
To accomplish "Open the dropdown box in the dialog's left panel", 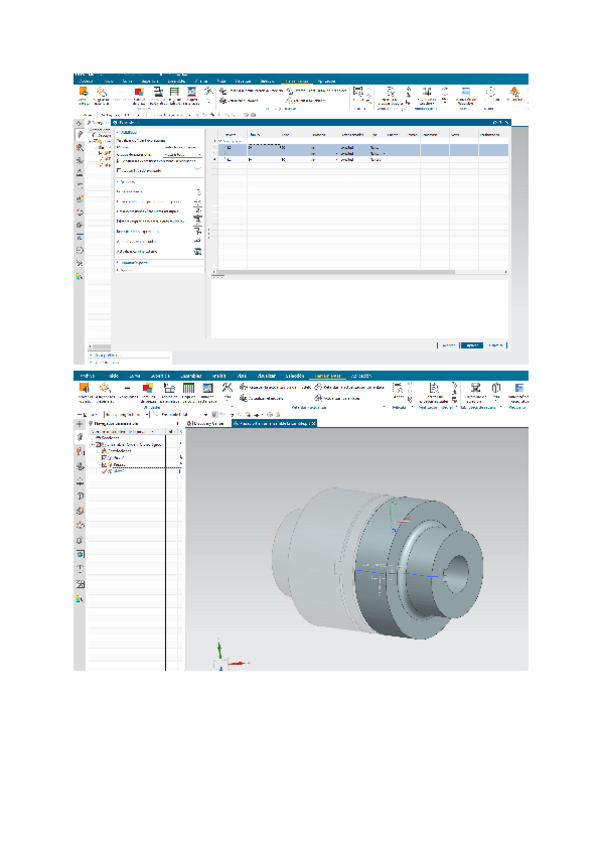I will pyautogui.click(x=181, y=155).
